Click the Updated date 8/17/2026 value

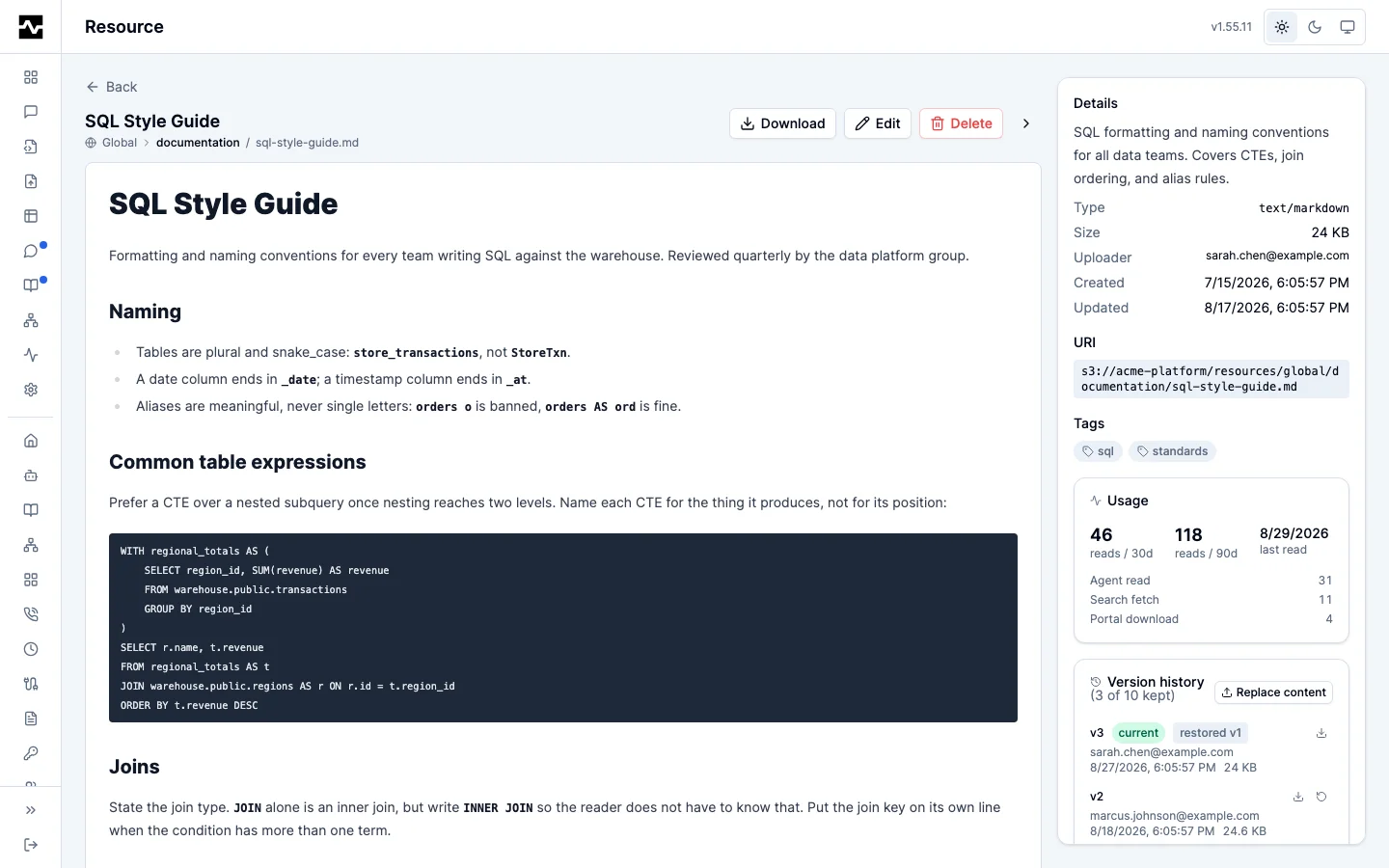(x=1277, y=308)
